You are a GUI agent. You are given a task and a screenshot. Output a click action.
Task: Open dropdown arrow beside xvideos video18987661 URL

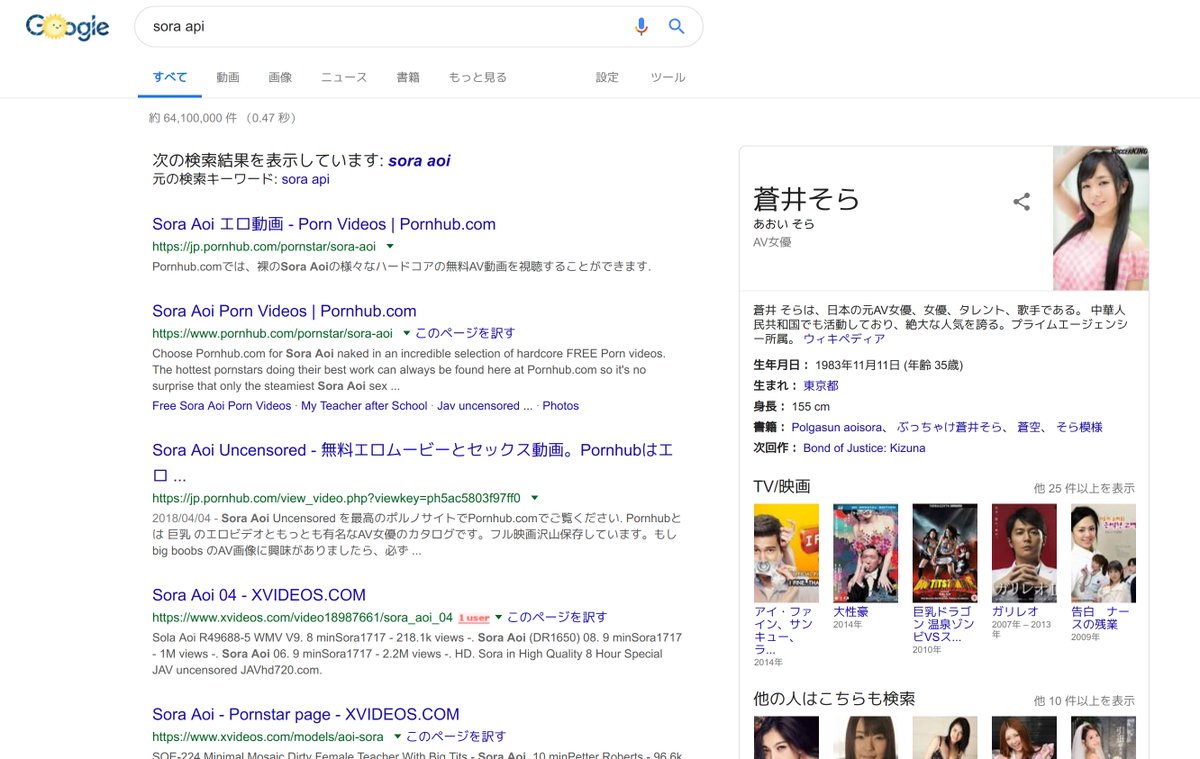pyautogui.click(x=498, y=617)
